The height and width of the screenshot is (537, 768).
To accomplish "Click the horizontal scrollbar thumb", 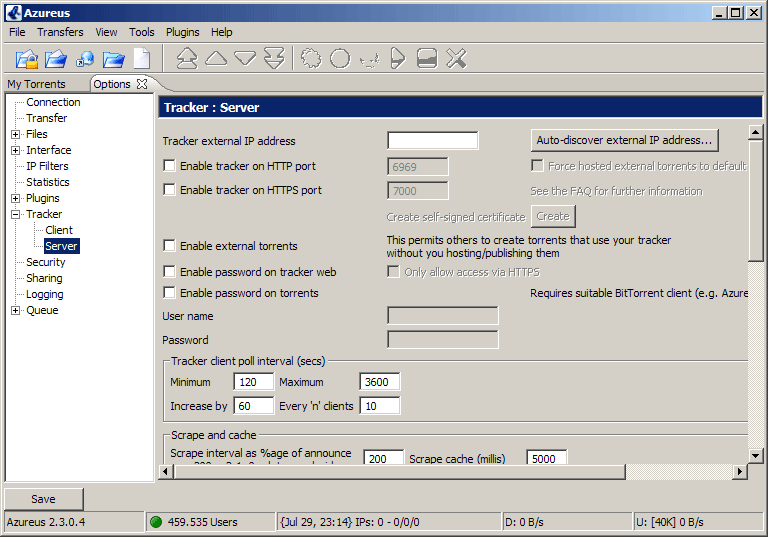I will click(399, 471).
